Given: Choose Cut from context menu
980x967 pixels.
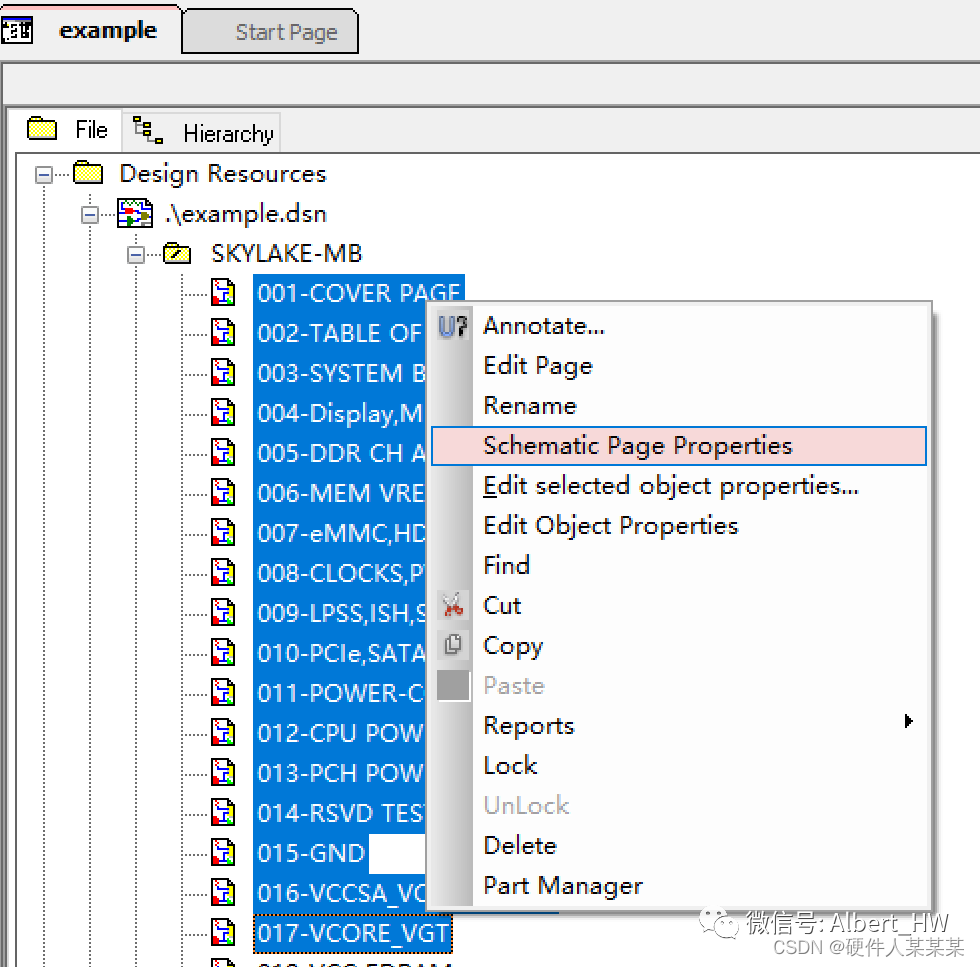Looking at the screenshot, I should pyautogui.click(x=679, y=606).
